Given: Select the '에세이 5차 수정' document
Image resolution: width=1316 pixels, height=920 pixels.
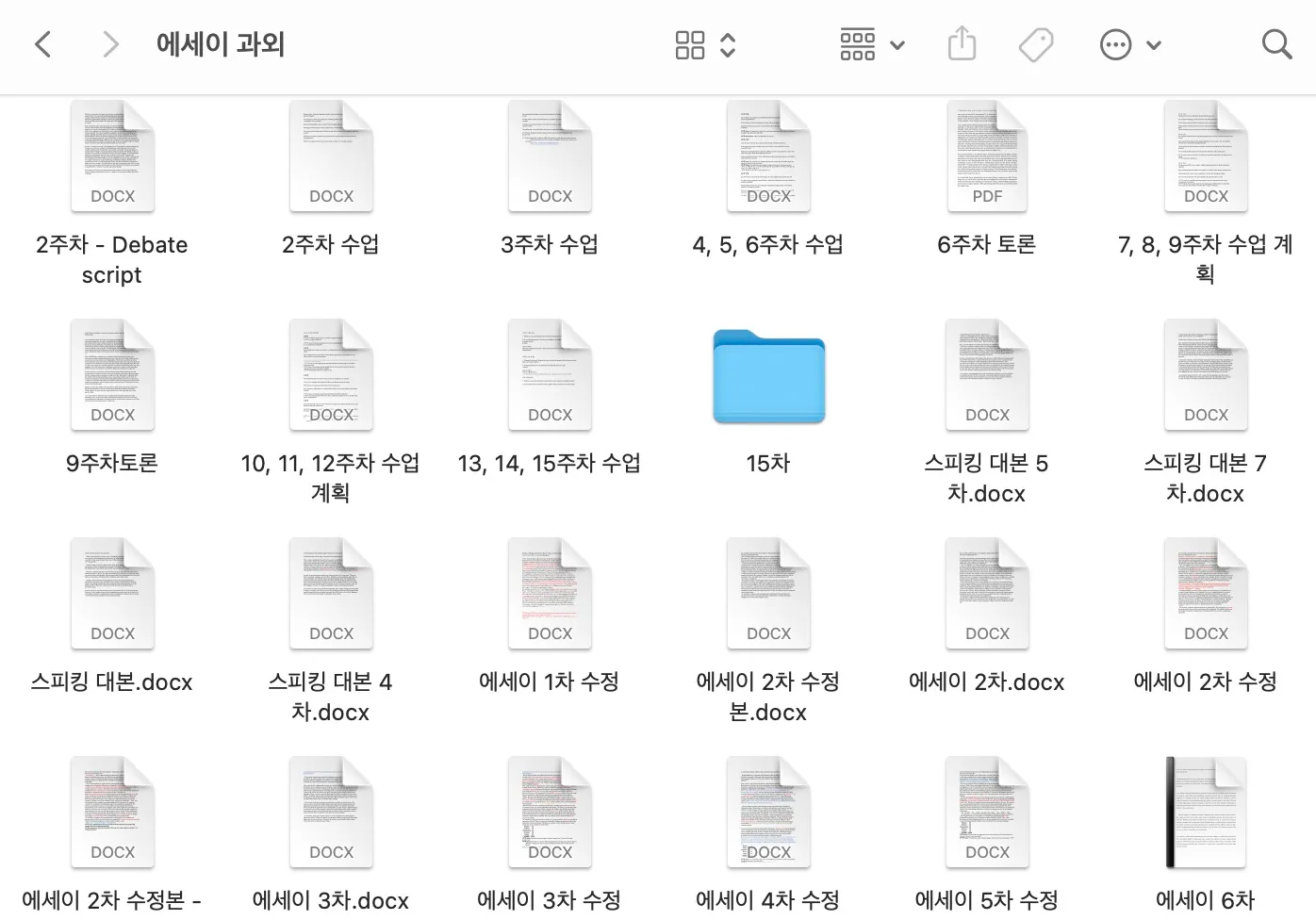Looking at the screenshot, I should click(x=987, y=812).
